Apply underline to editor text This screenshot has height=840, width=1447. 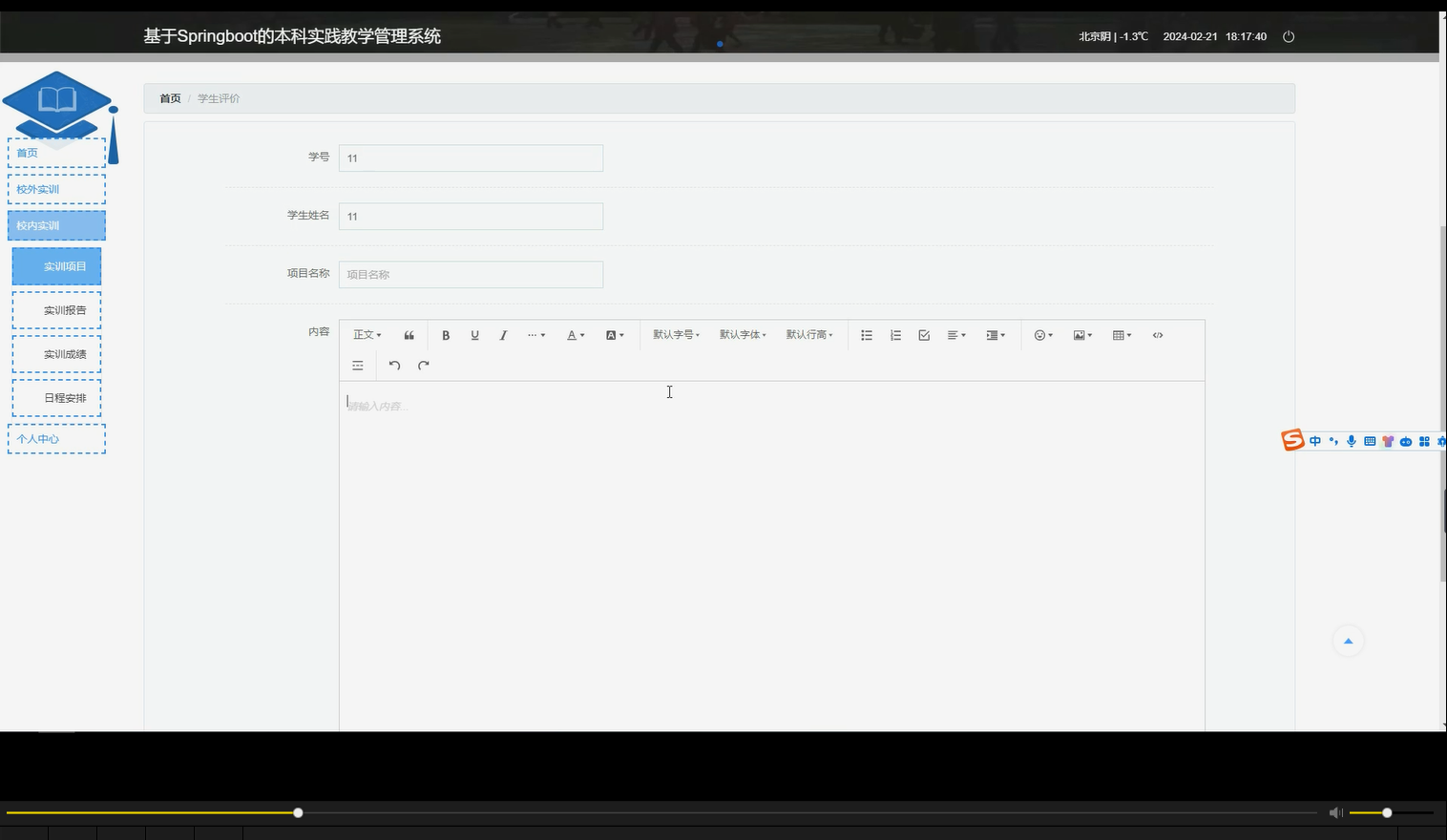(x=473, y=335)
